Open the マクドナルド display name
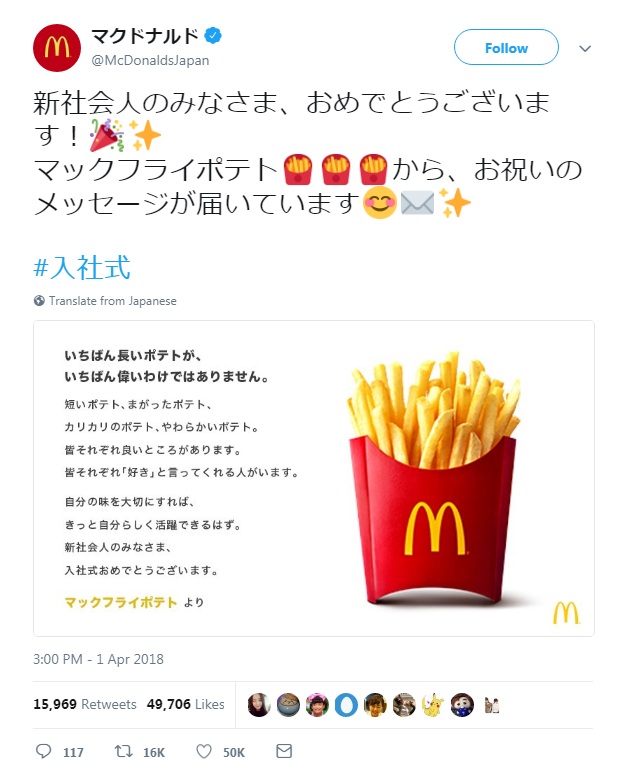Viewport: 626px width, 775px height. (145, 36)
